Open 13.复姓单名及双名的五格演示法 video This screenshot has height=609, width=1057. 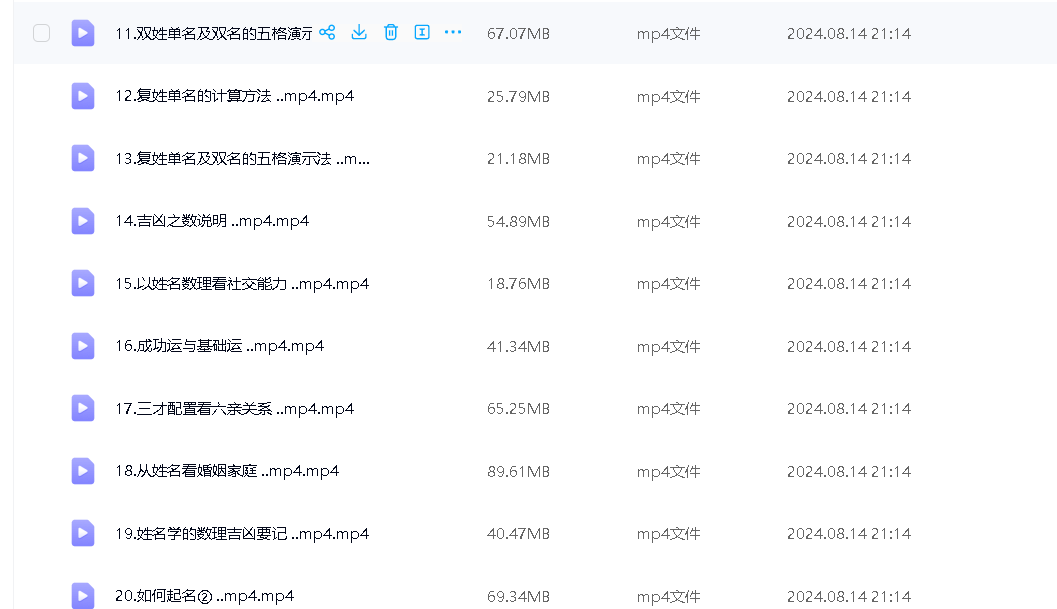[x=242, y=159]
